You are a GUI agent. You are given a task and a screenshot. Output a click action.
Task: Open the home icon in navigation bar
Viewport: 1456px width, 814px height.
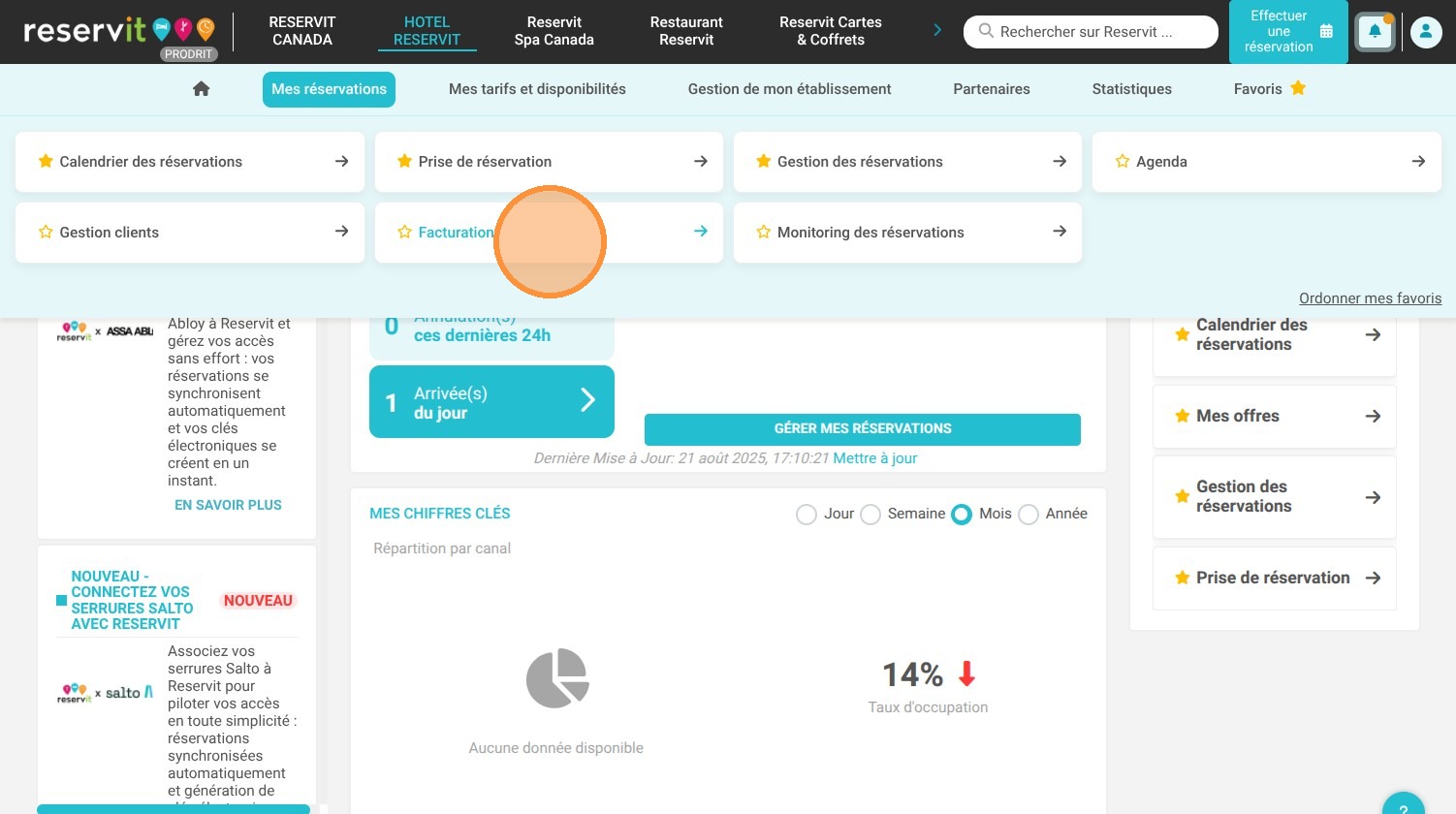(x=201, y=89)
